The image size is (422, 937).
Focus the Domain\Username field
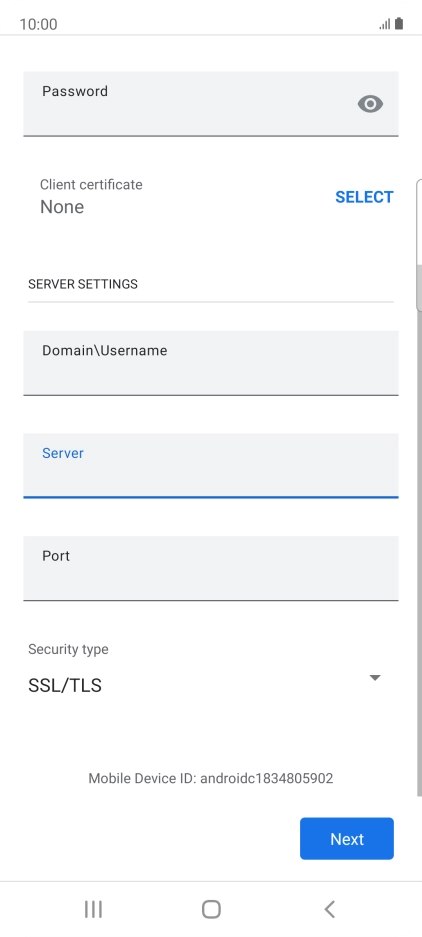210,363
